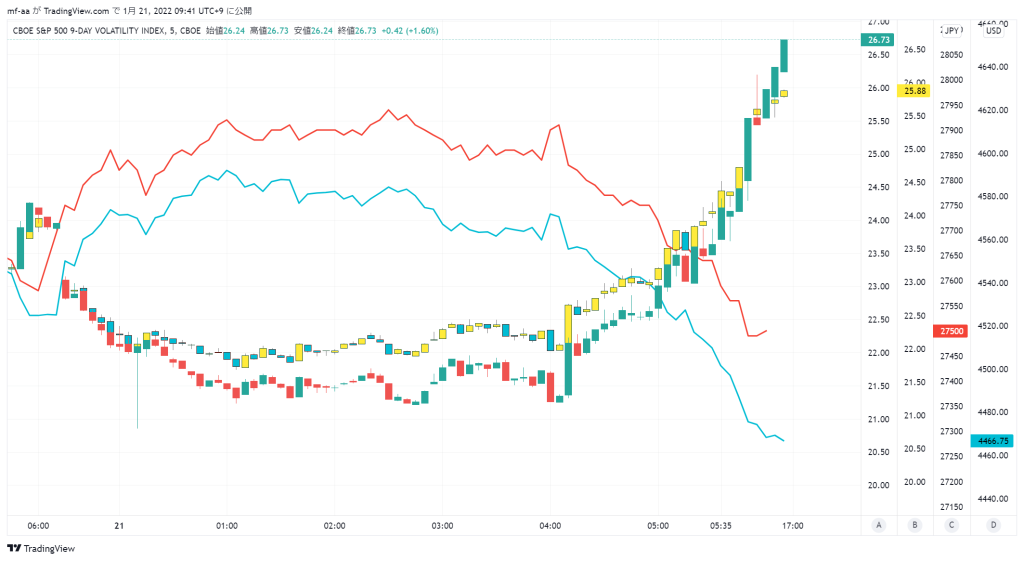Select the scale A circle label

879,525
